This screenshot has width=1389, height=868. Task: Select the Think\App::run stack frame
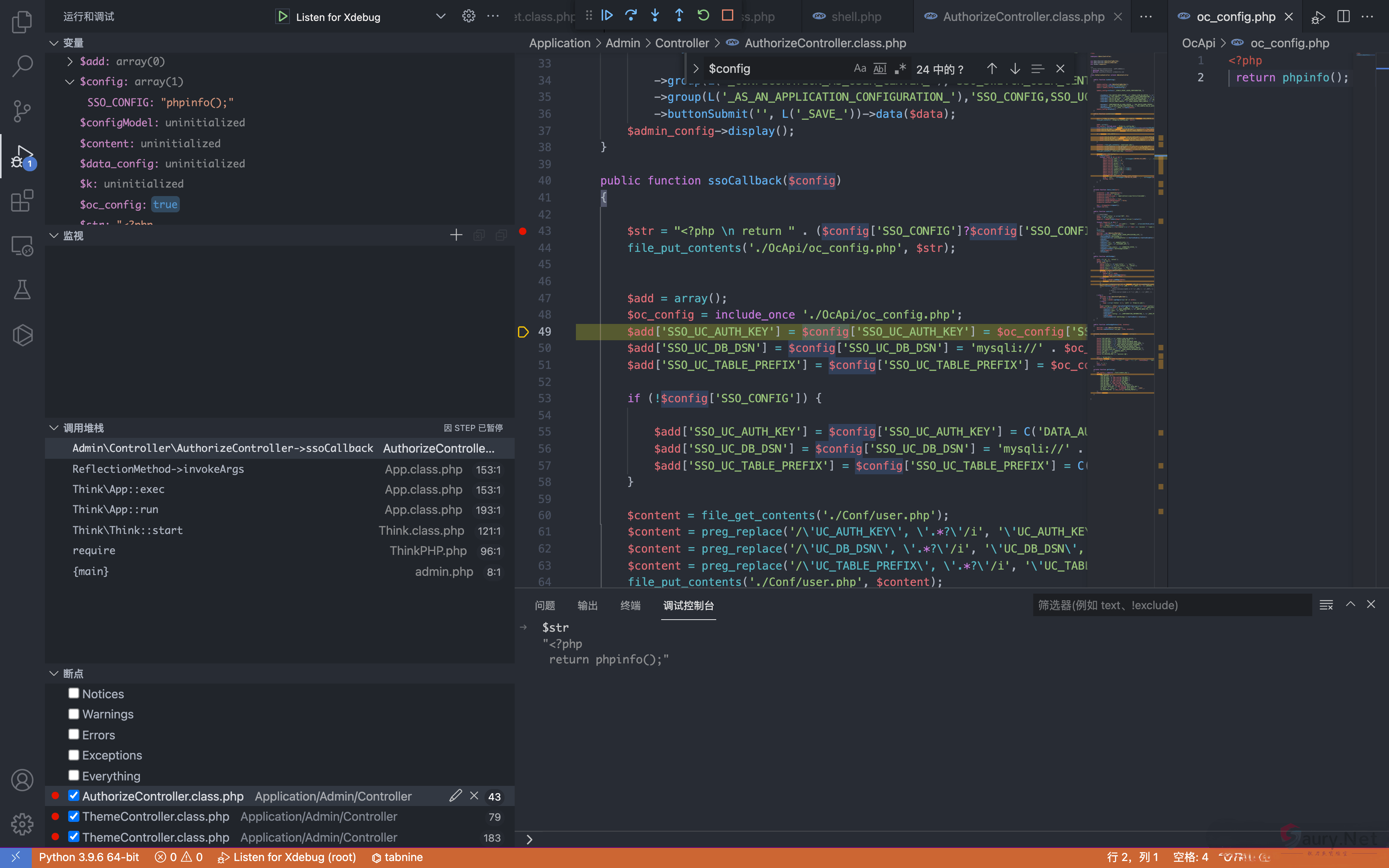[x=115, y=509]
